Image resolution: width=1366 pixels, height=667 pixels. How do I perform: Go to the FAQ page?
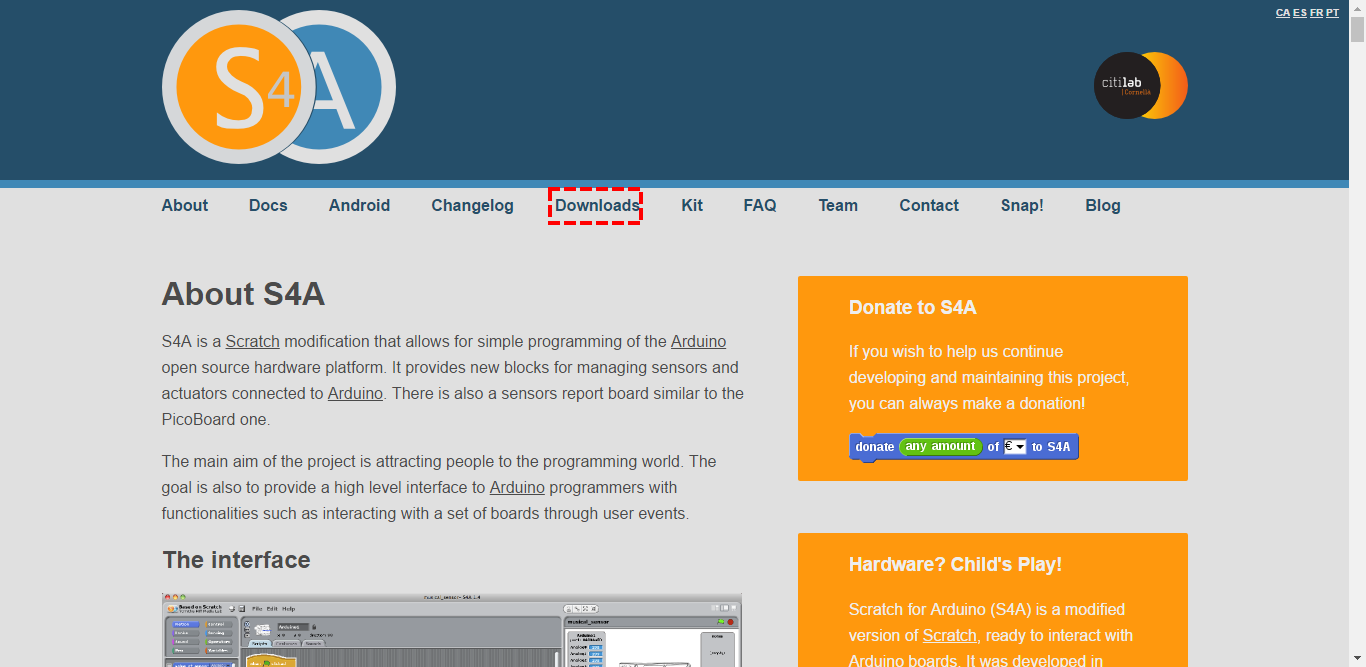click(759, 205)
